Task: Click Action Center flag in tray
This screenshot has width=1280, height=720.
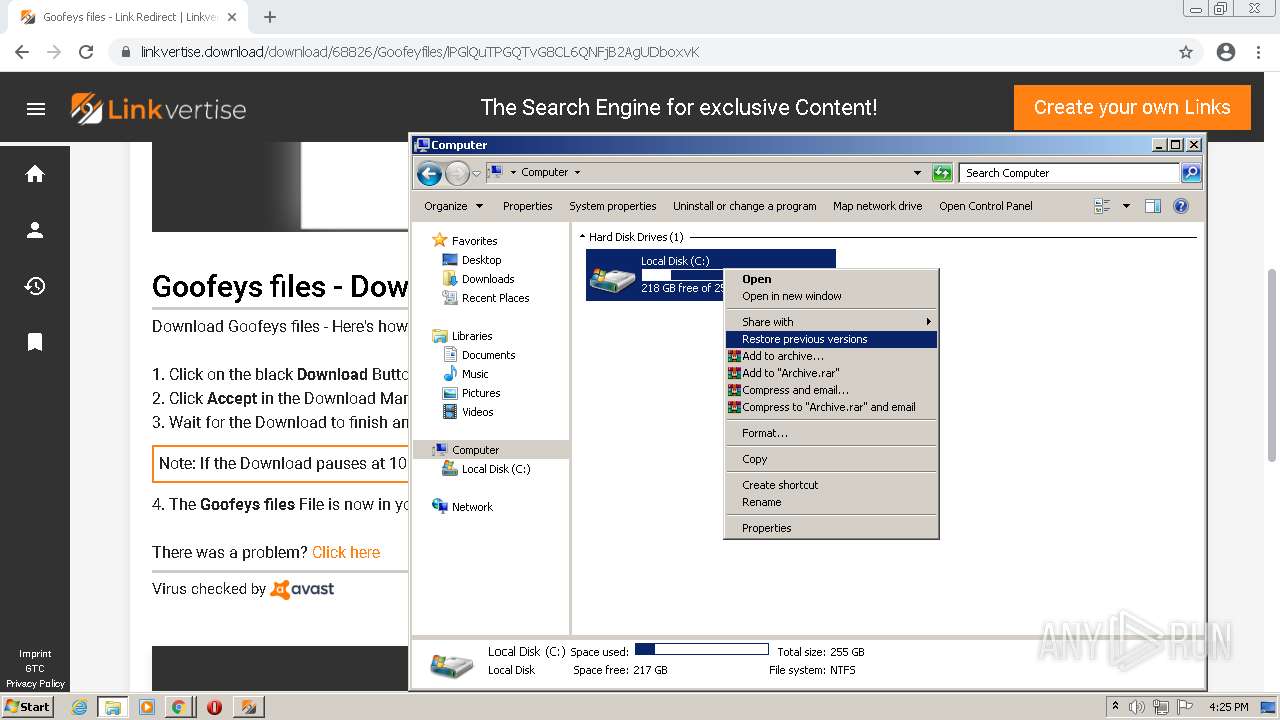Action: tap(1185, 707)
